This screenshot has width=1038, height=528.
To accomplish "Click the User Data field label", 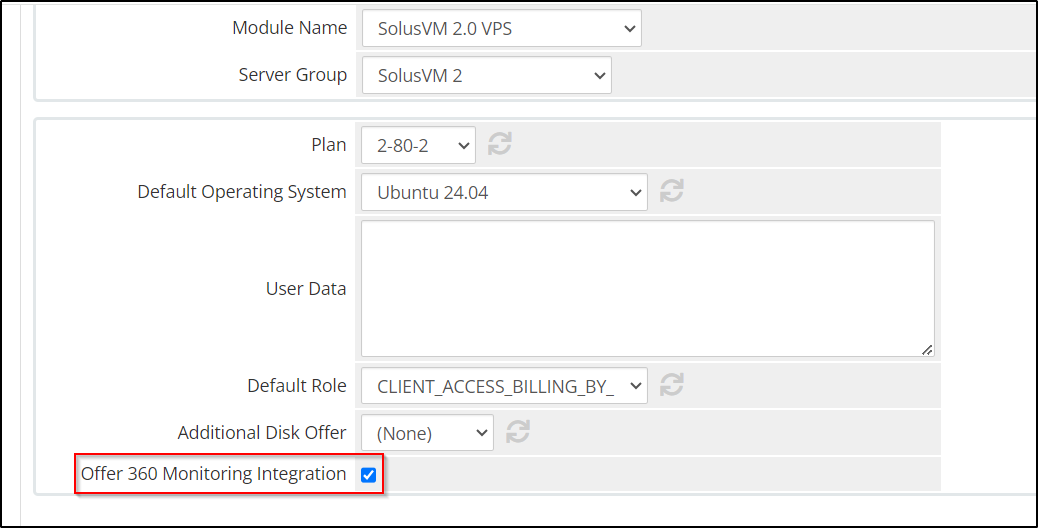I will pyautogui.click(x=306, y=289).
